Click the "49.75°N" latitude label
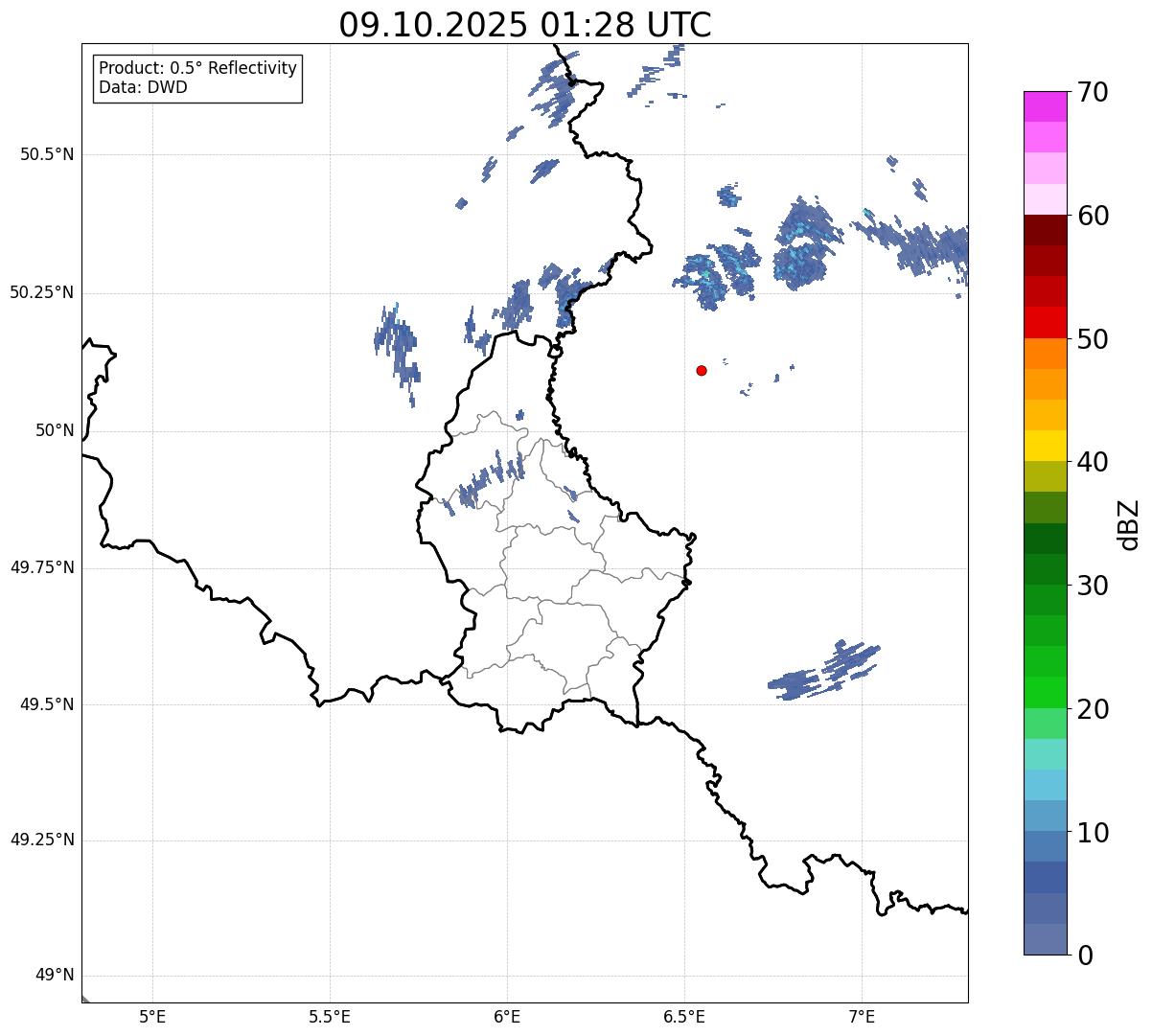 (42, 567)
